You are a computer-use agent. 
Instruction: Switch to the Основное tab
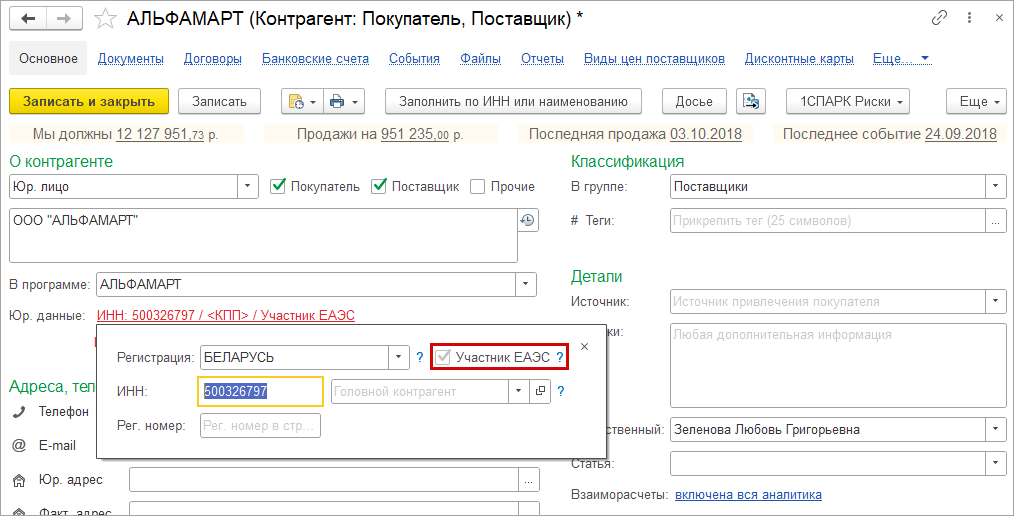48,59
